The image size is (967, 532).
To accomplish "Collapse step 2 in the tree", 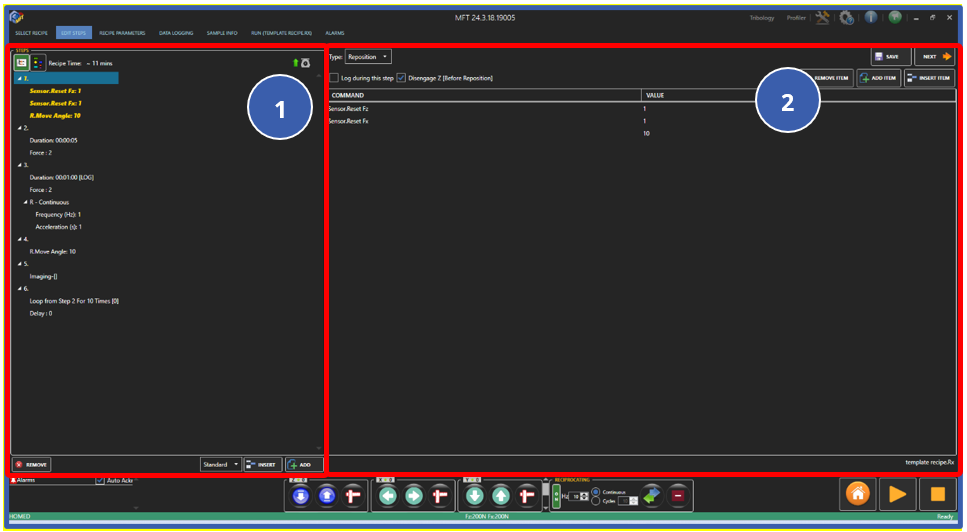I will click(x=19, y=128).
